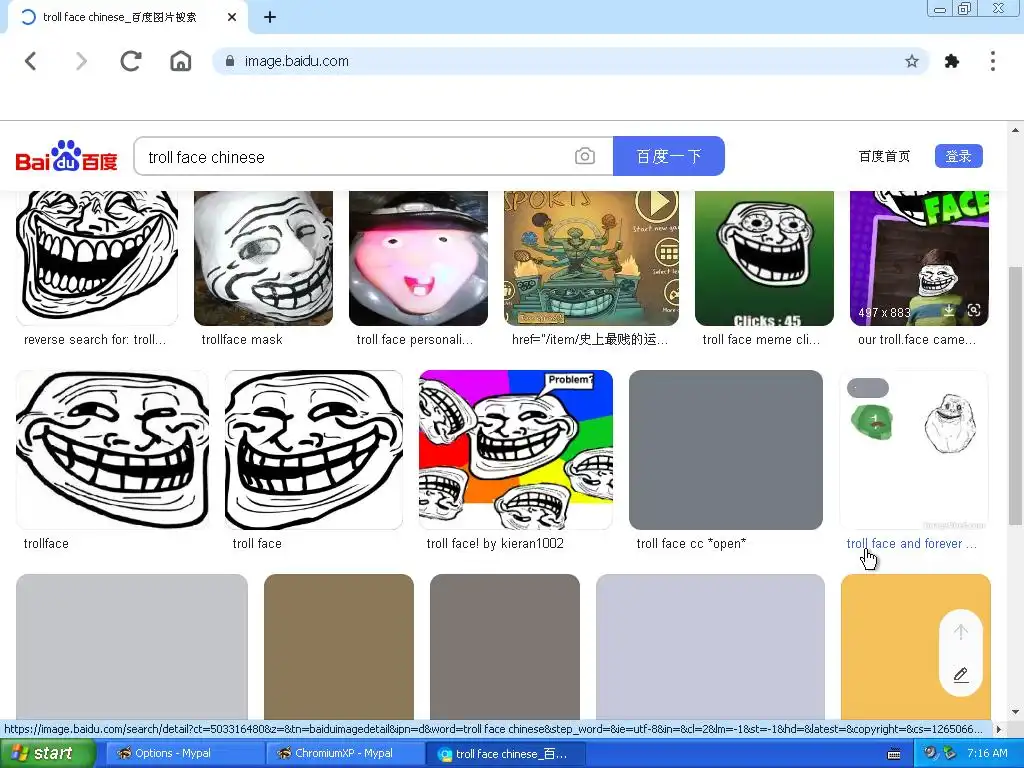Open the rainbow Problem? troll face thumbnail
Viewport: 1024px width, 768px height.
coord(516,450)
